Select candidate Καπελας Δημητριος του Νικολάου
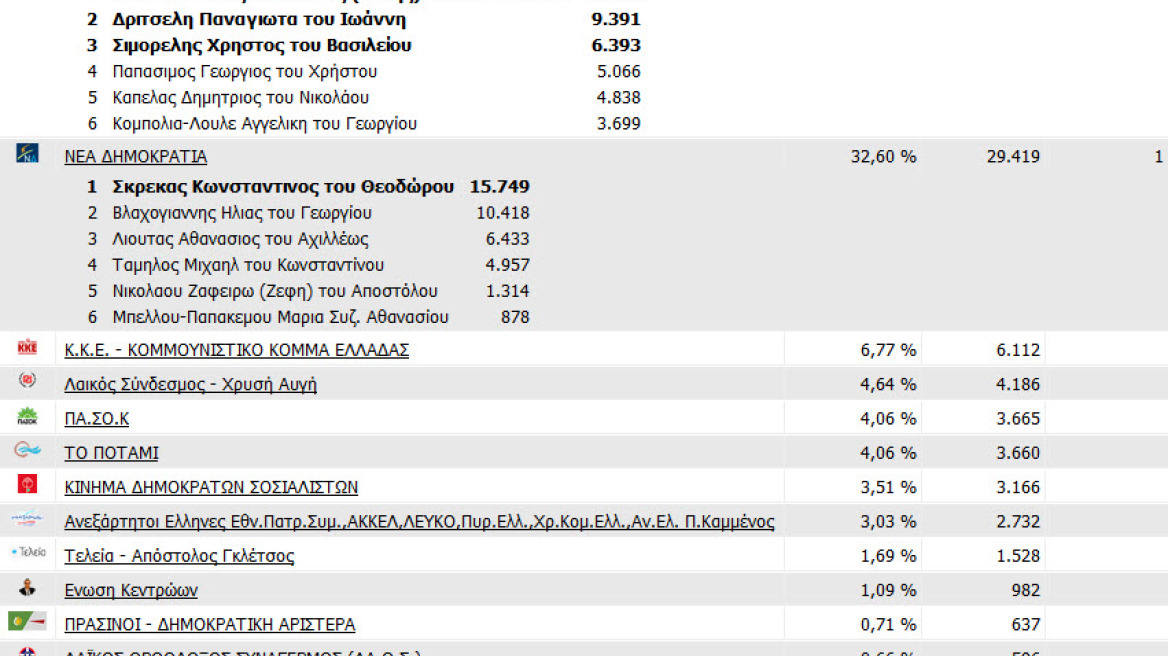 pyautogui.click(x=241, y=98)
